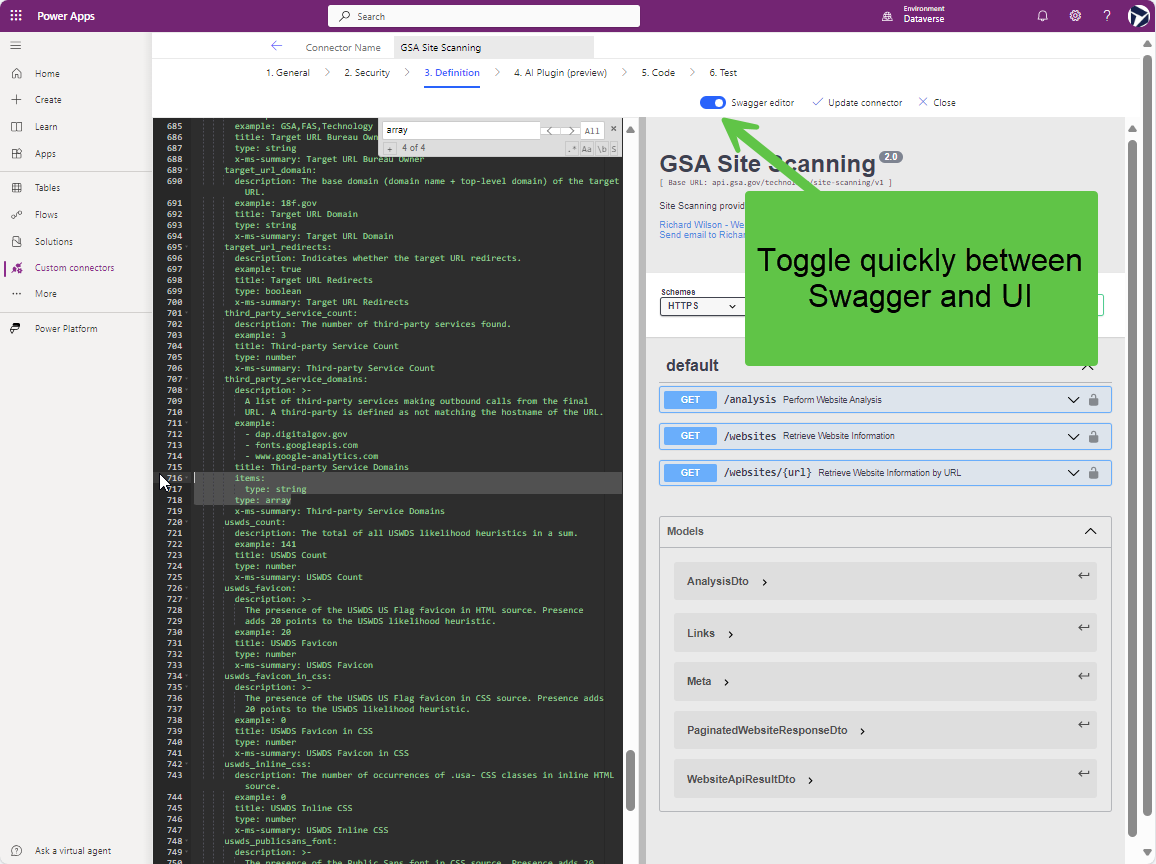The image size is (1156, 864).
Task: Select the 3. Definition step
Action: (452, 72)
